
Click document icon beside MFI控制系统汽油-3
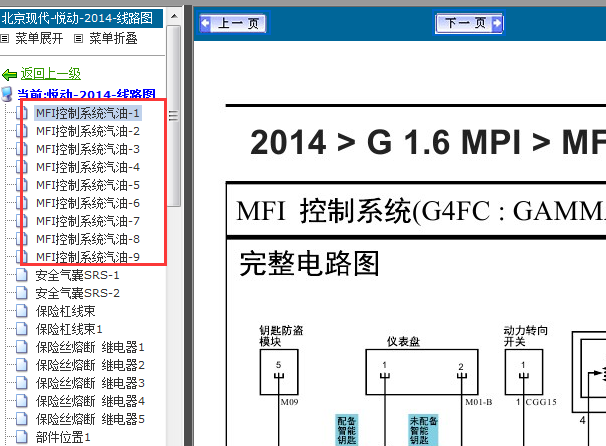tap(22, 149)
